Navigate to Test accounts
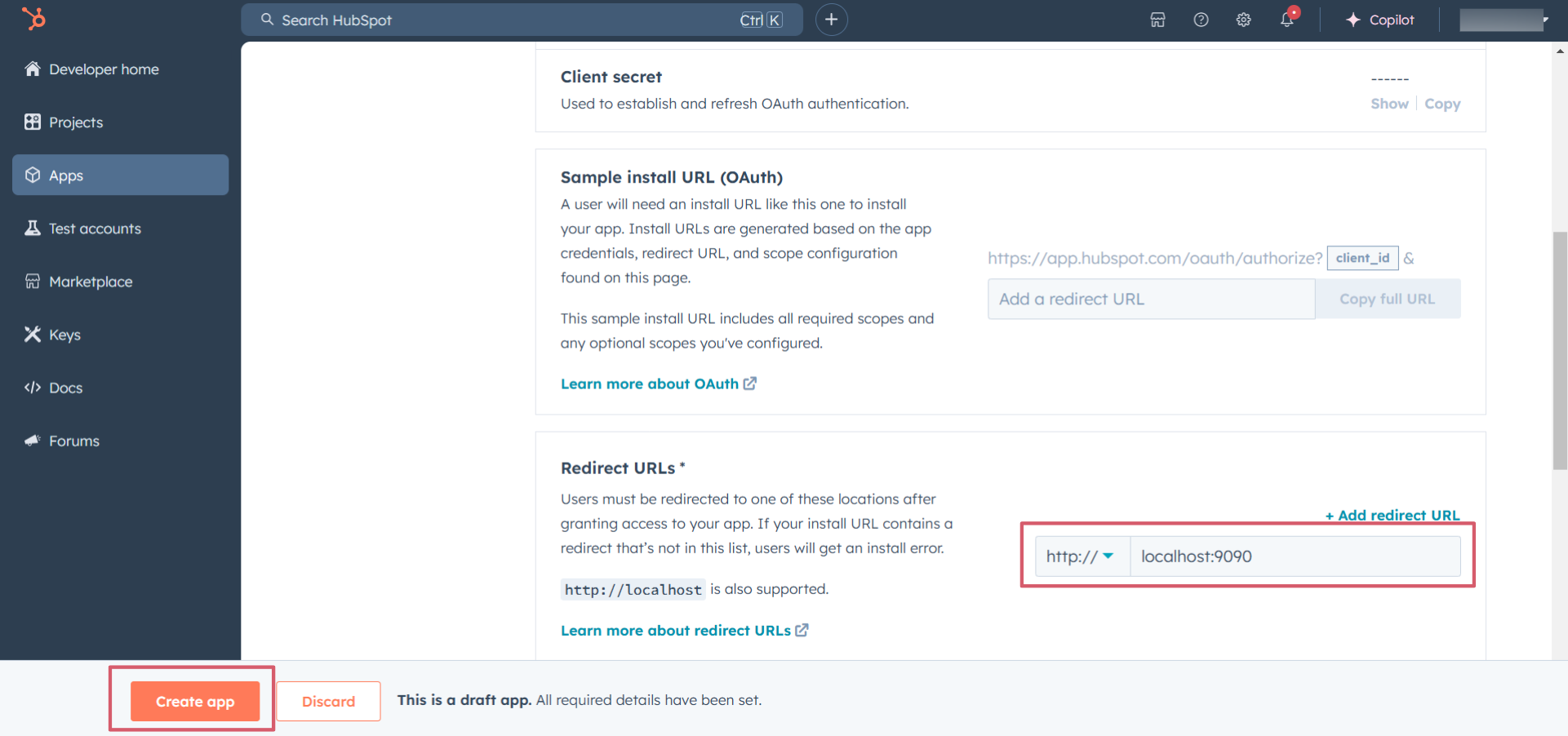Viewport: 1568px width, 736px height. [95, 228]
